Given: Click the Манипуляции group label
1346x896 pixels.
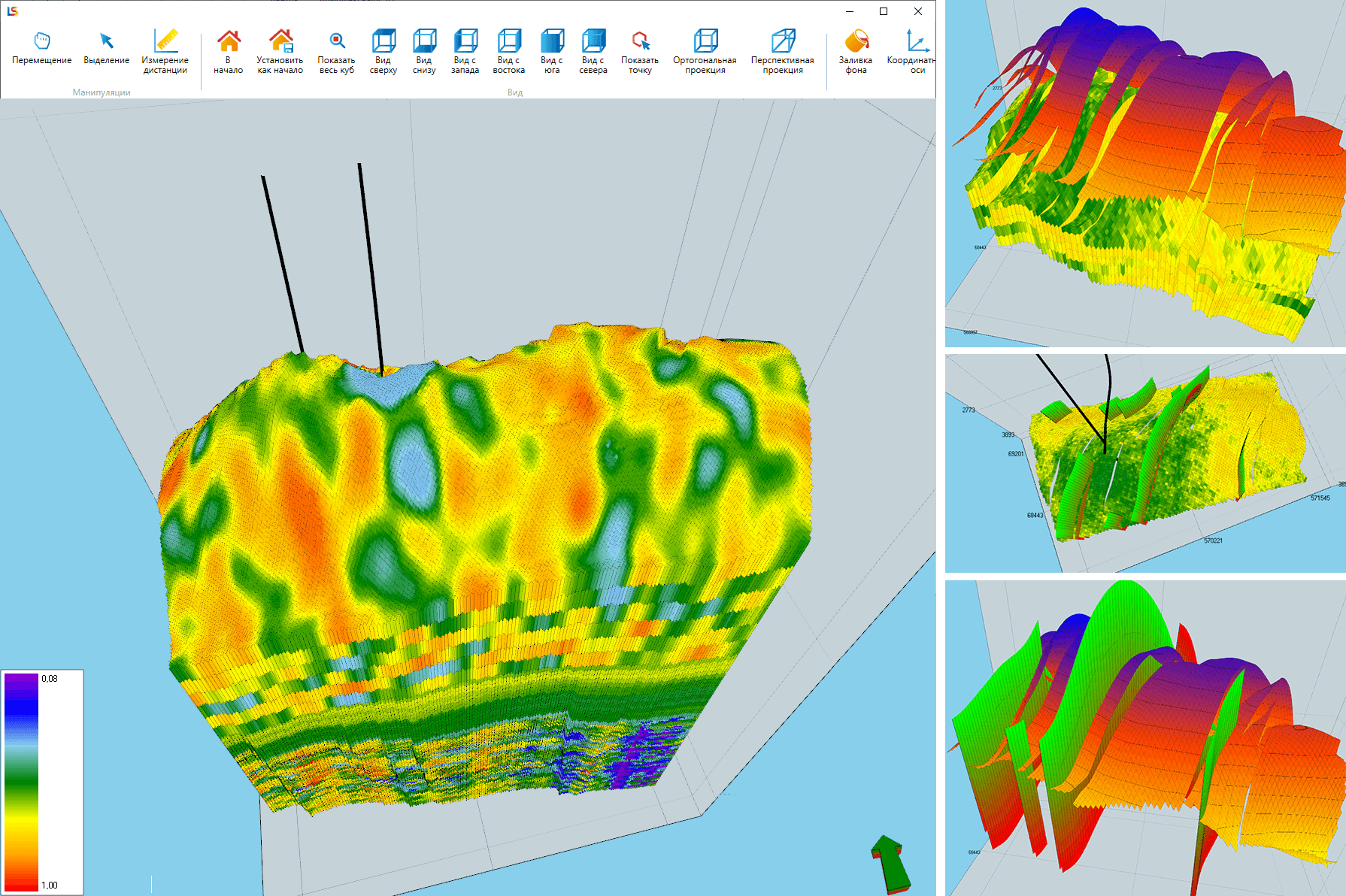Looking at the screenshot, I should pyautogui.click(x=102, y=92).
